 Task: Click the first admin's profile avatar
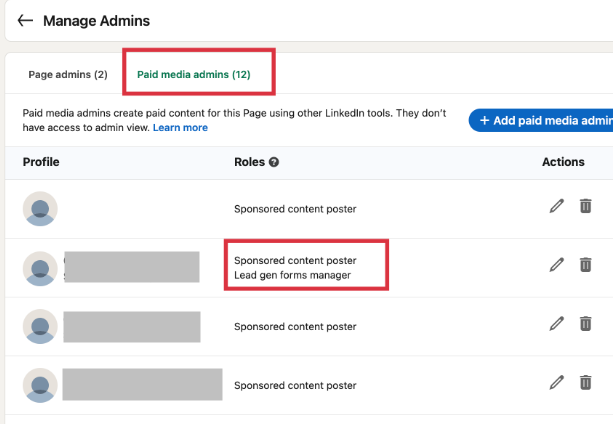click(40, 209)
